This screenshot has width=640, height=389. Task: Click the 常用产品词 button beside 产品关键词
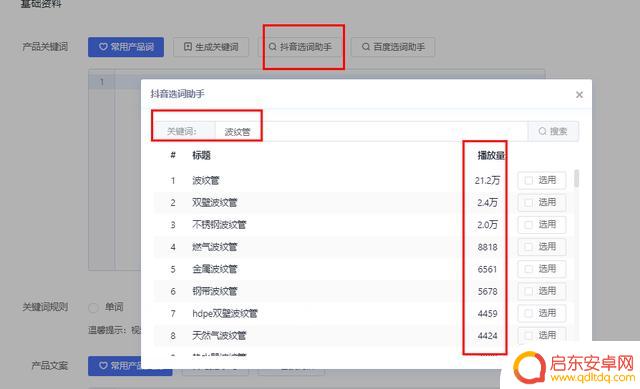(126, 47)
